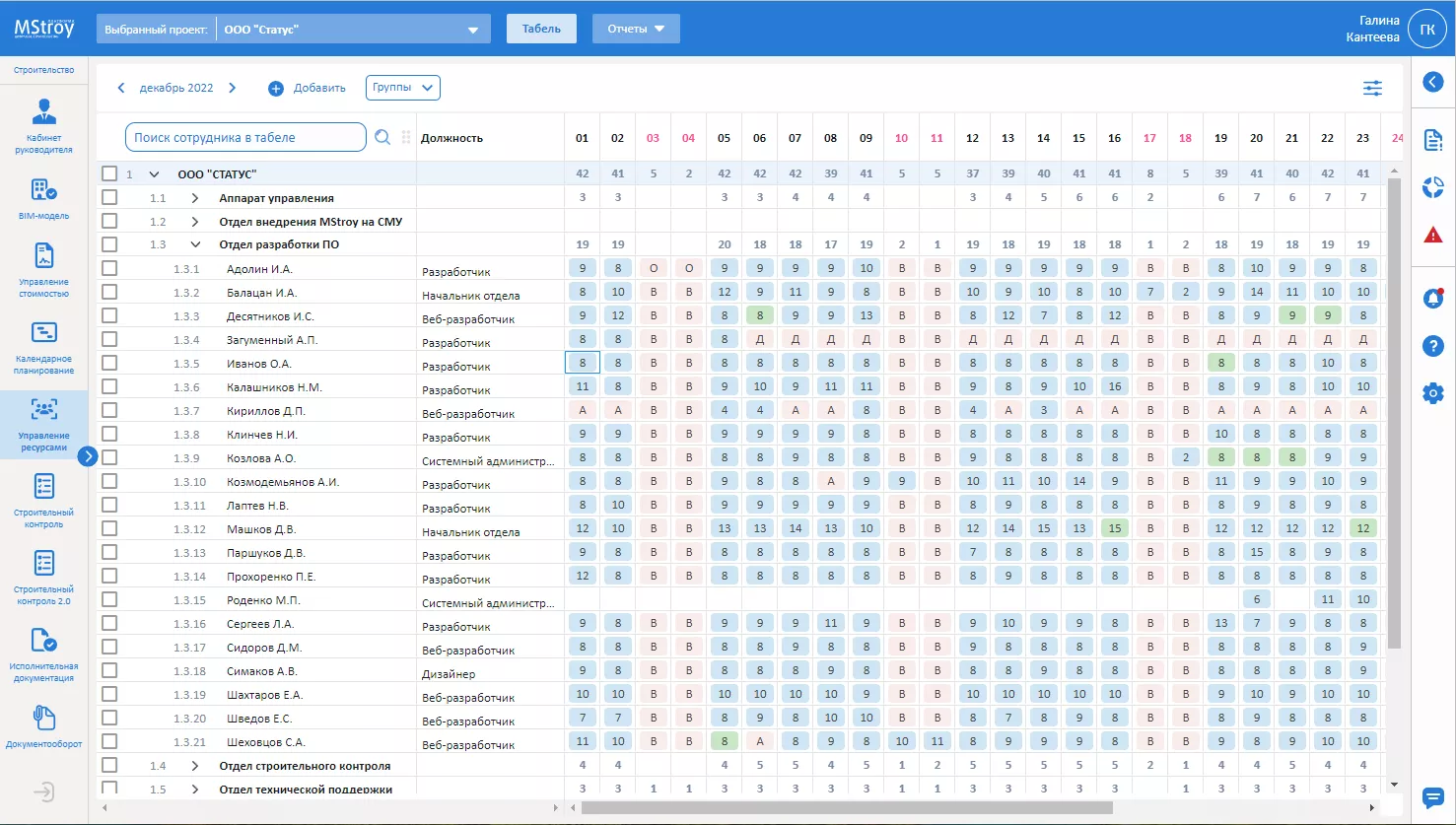Click the red warning triangle icon
This screenshot has height=825, width=1456.
coord(1433,235)
